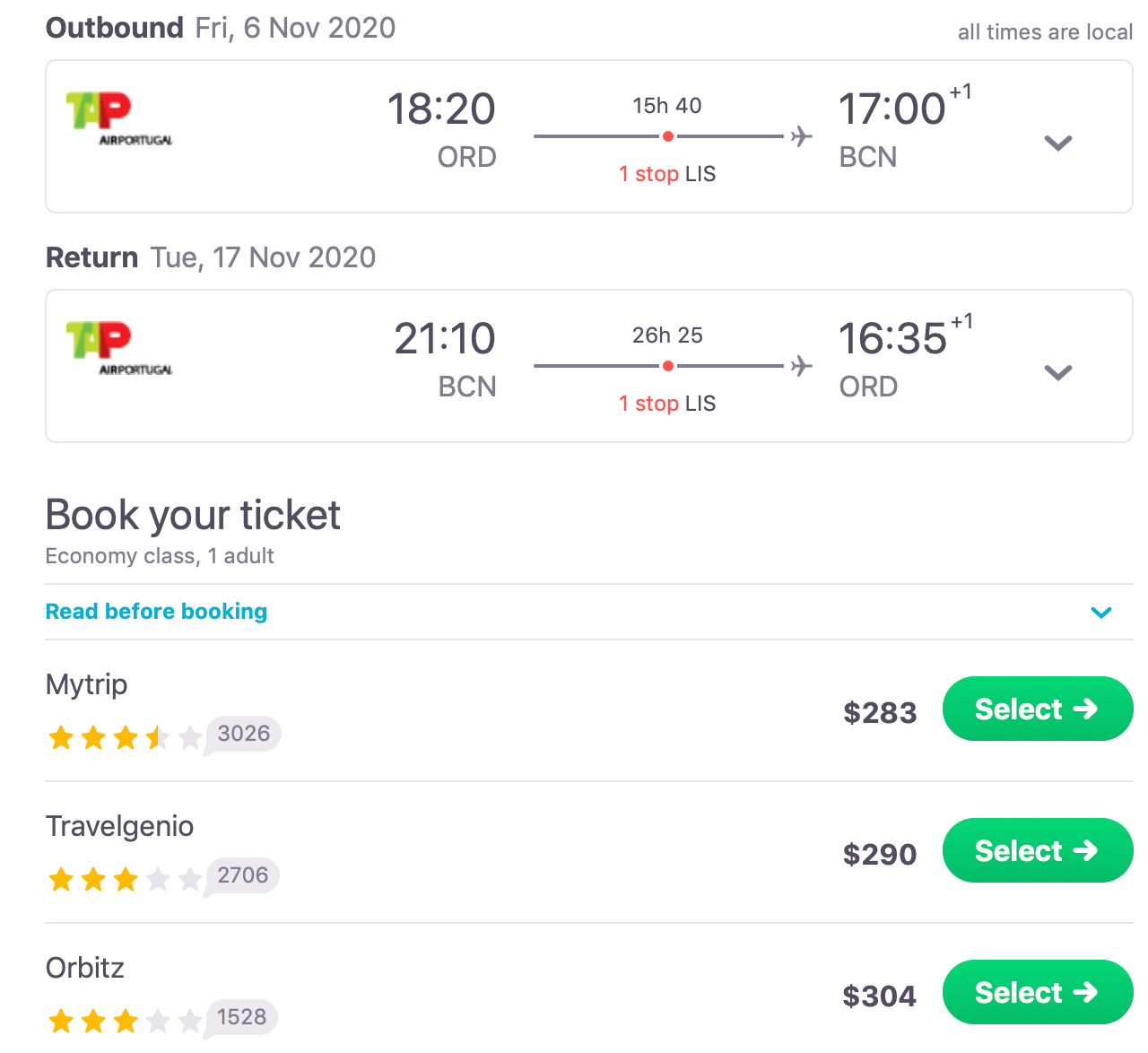
Task: Click Orbitz 1528 reviews badge
Action: (242, 1017)
